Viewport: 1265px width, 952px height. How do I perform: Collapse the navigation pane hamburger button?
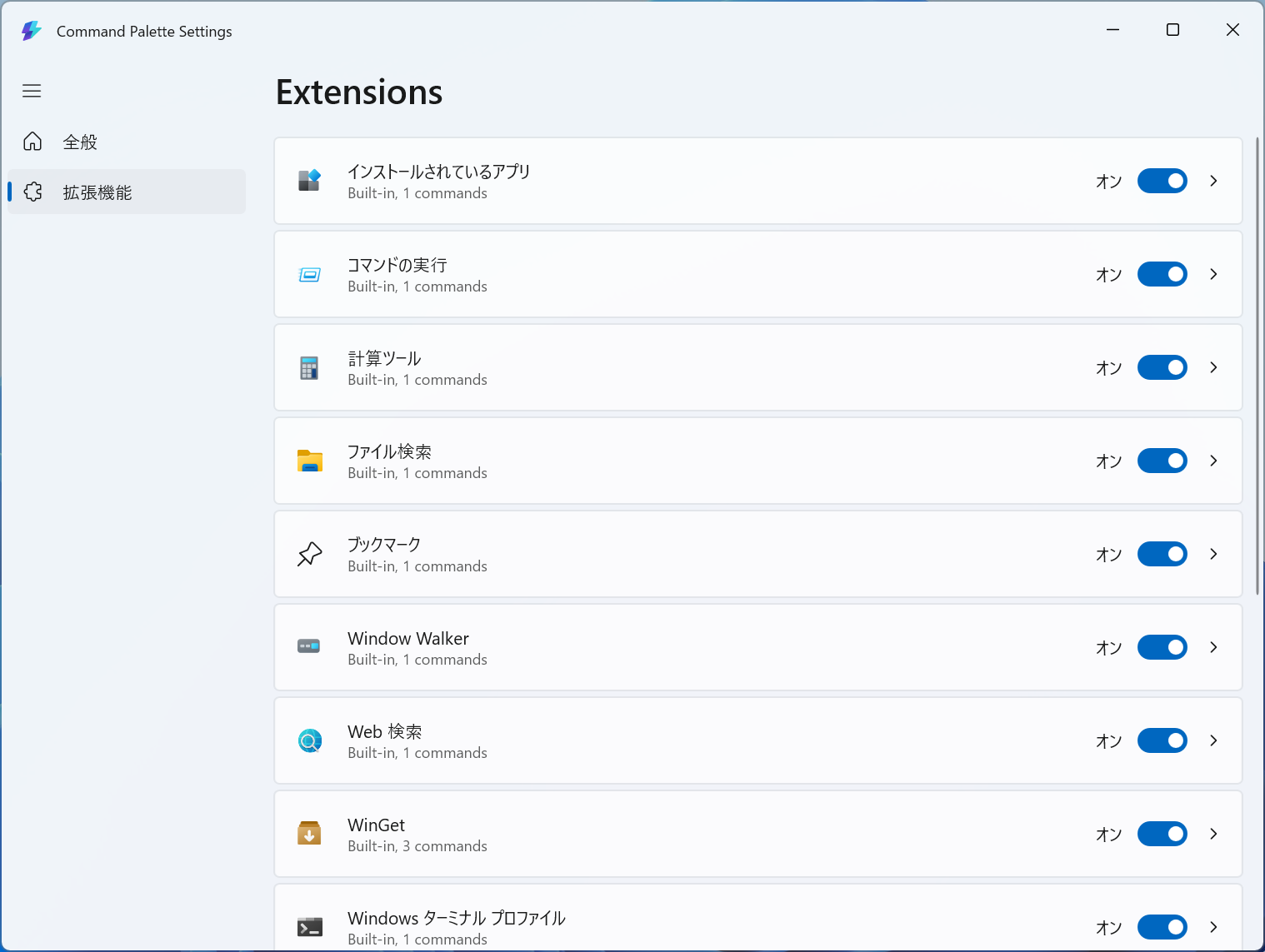tap(32, 91)
